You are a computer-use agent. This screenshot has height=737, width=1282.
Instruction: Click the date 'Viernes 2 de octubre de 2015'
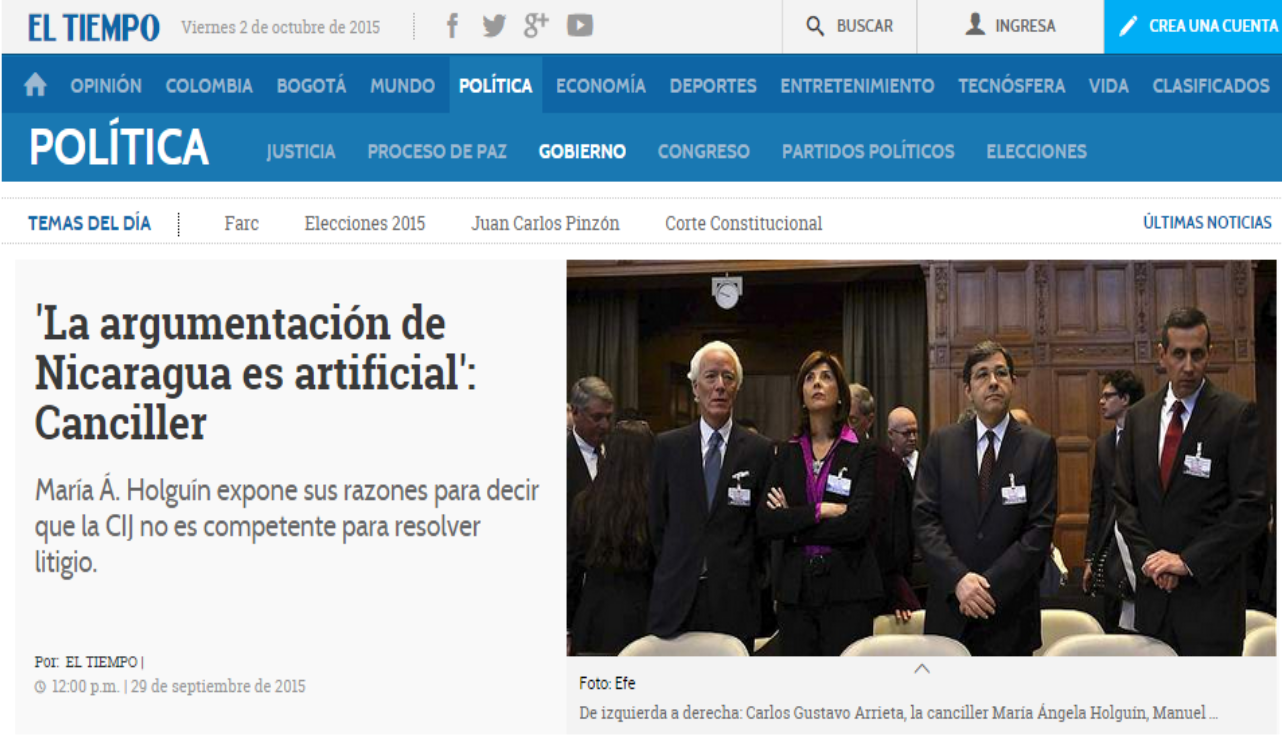pos(280,27)
